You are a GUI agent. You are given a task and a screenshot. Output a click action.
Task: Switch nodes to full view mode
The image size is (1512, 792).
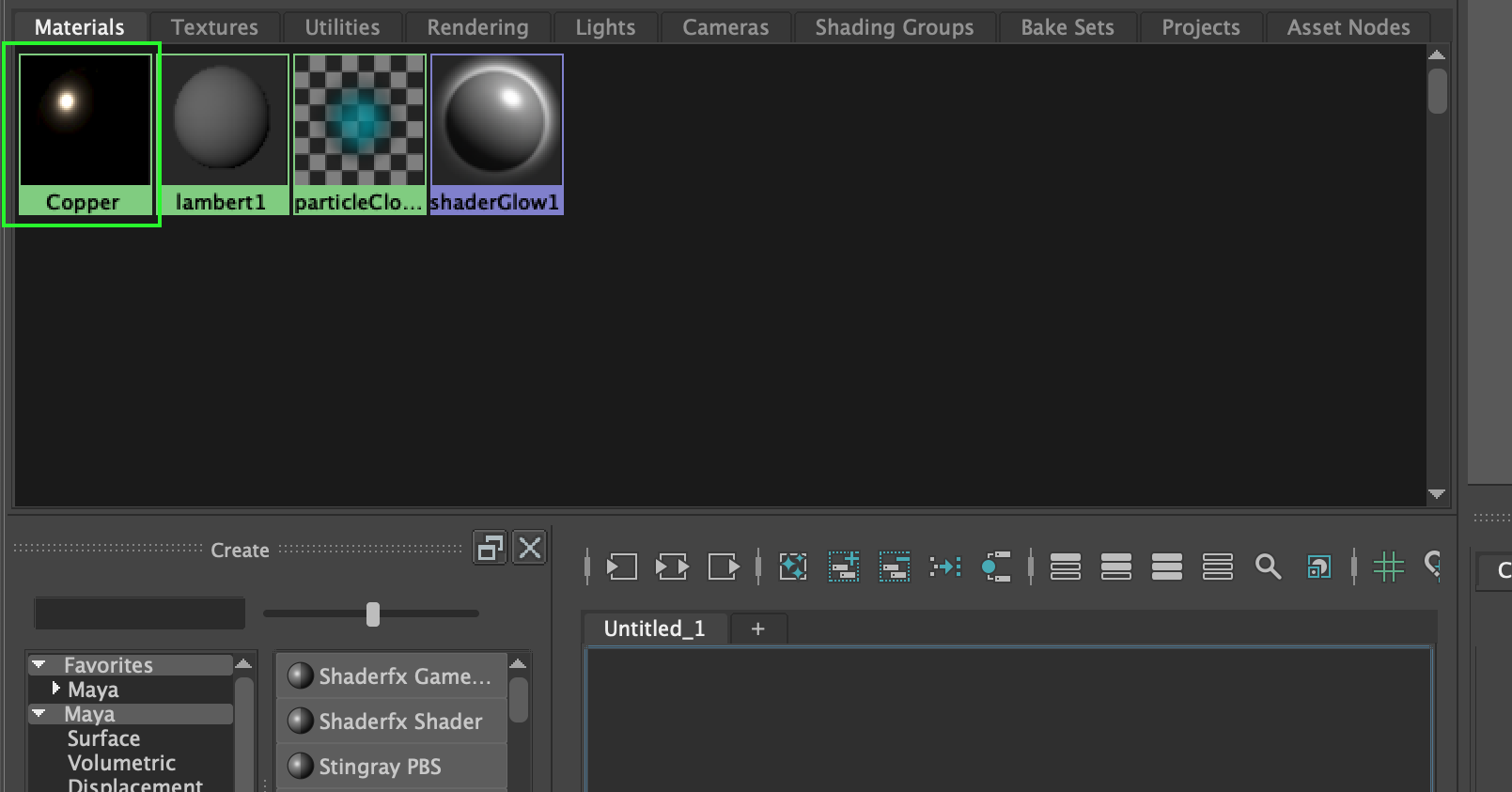1167,567
